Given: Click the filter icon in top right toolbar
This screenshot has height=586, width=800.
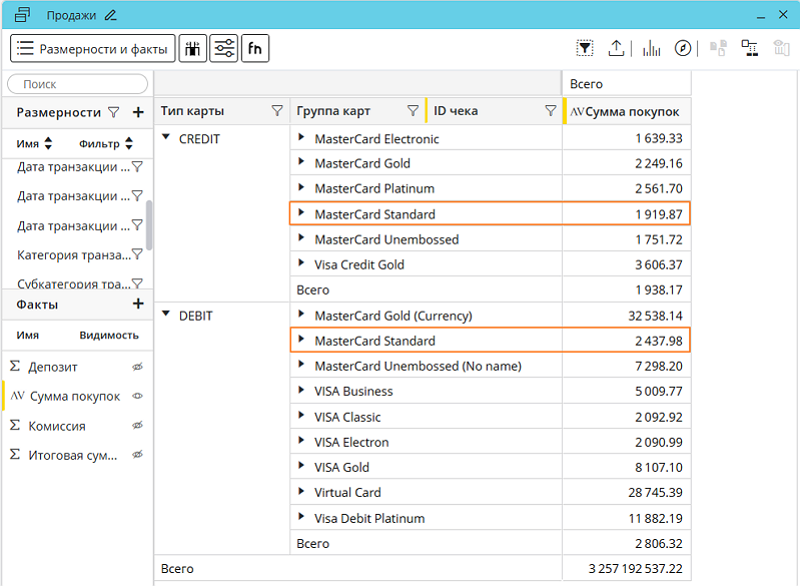Looking at the screenshot, I should 585,48.
